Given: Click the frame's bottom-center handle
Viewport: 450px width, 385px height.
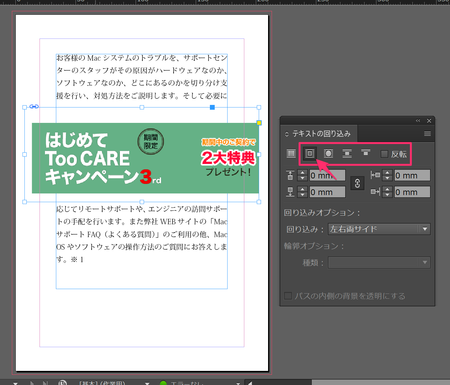Looking at the screenshot, I should [x=142, y=202].
